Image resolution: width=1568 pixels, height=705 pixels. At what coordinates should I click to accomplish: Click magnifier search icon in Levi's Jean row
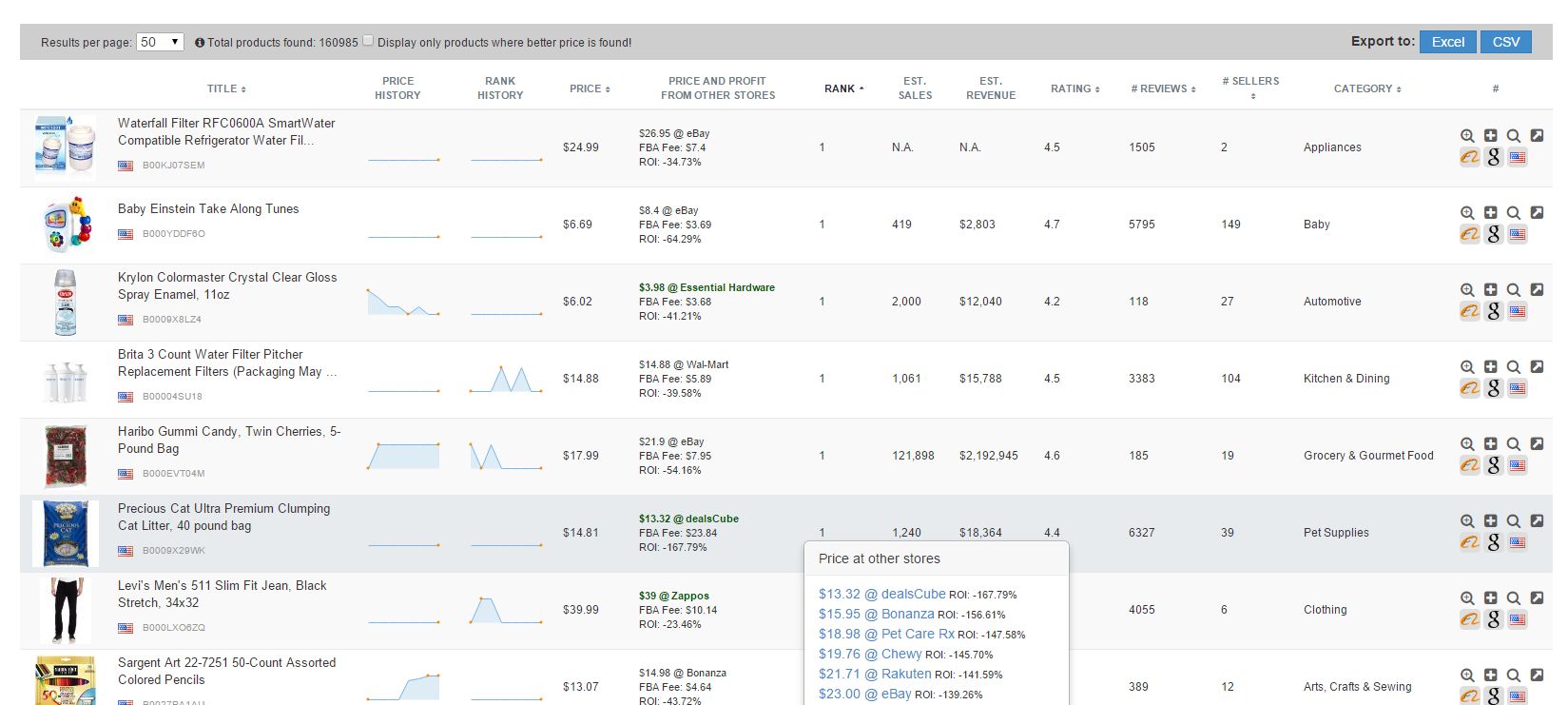[1513, 598]
